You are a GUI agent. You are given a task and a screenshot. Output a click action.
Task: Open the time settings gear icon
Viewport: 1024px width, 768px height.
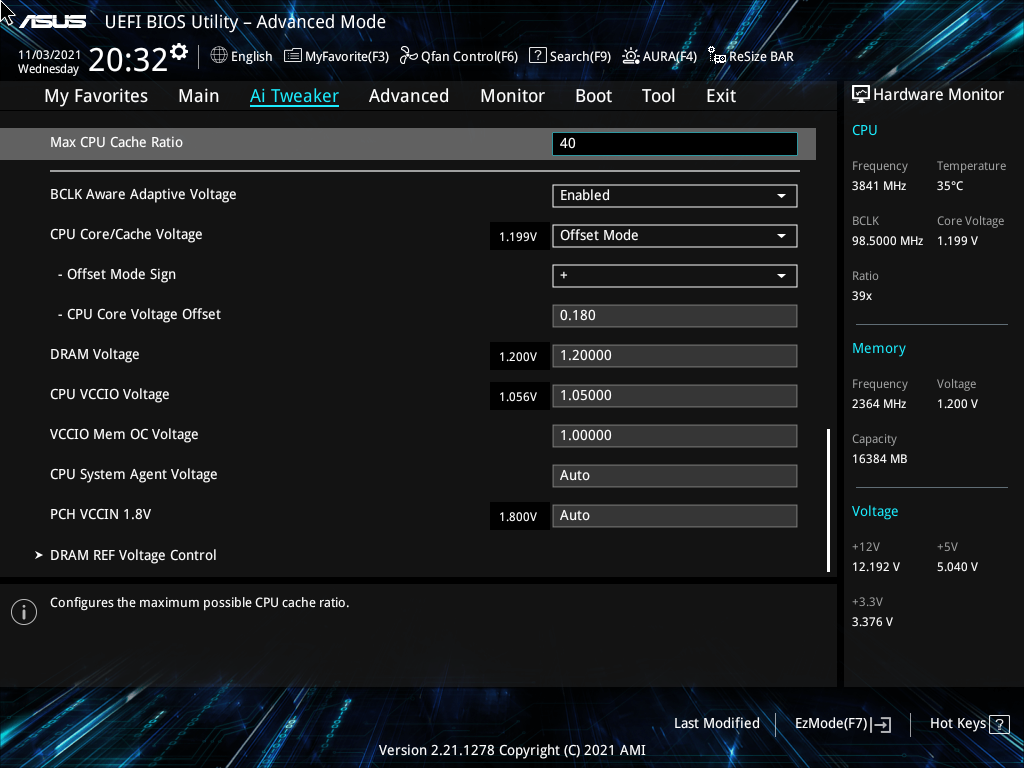[x=179, y=52]
